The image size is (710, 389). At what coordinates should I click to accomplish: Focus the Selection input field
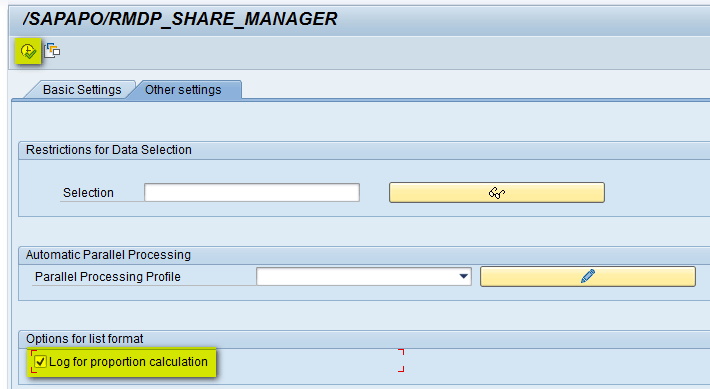click(x=252, y=192)
